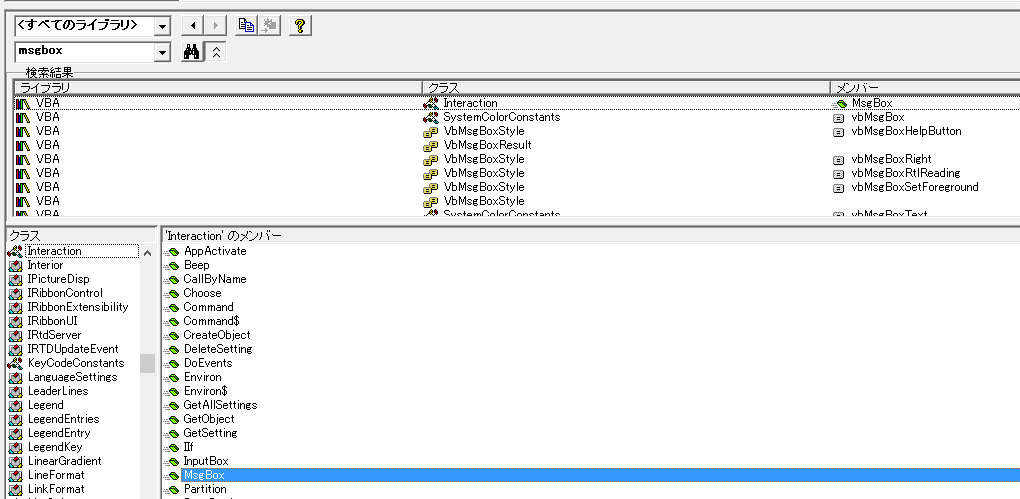The height and width of the screenshot is (499, 1020).
Task: Click the Beep method icon
Action: (172, 265)
